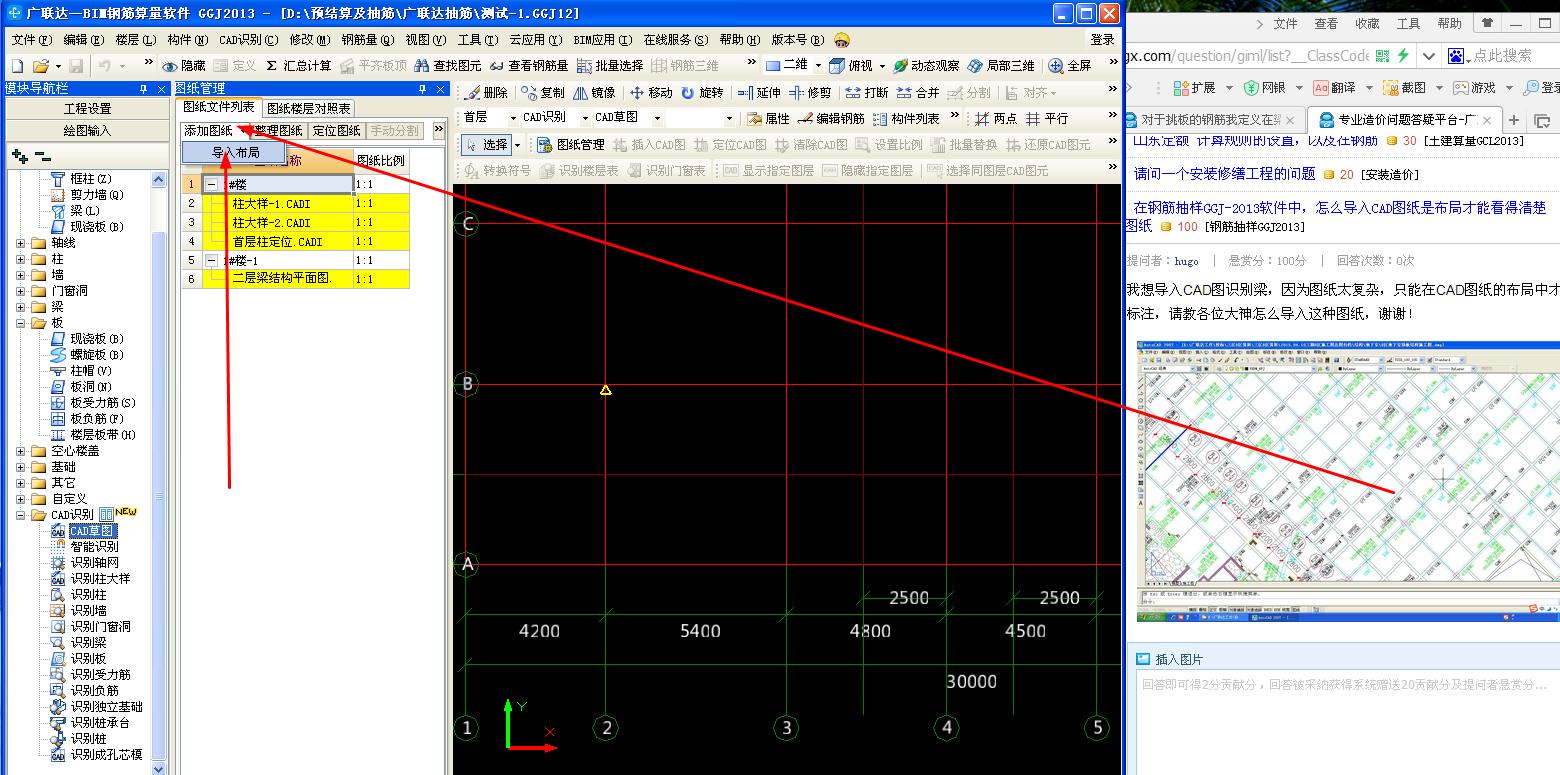Open the CAD识别(C) menu
1560x775 pixels.
pos(248,40)
